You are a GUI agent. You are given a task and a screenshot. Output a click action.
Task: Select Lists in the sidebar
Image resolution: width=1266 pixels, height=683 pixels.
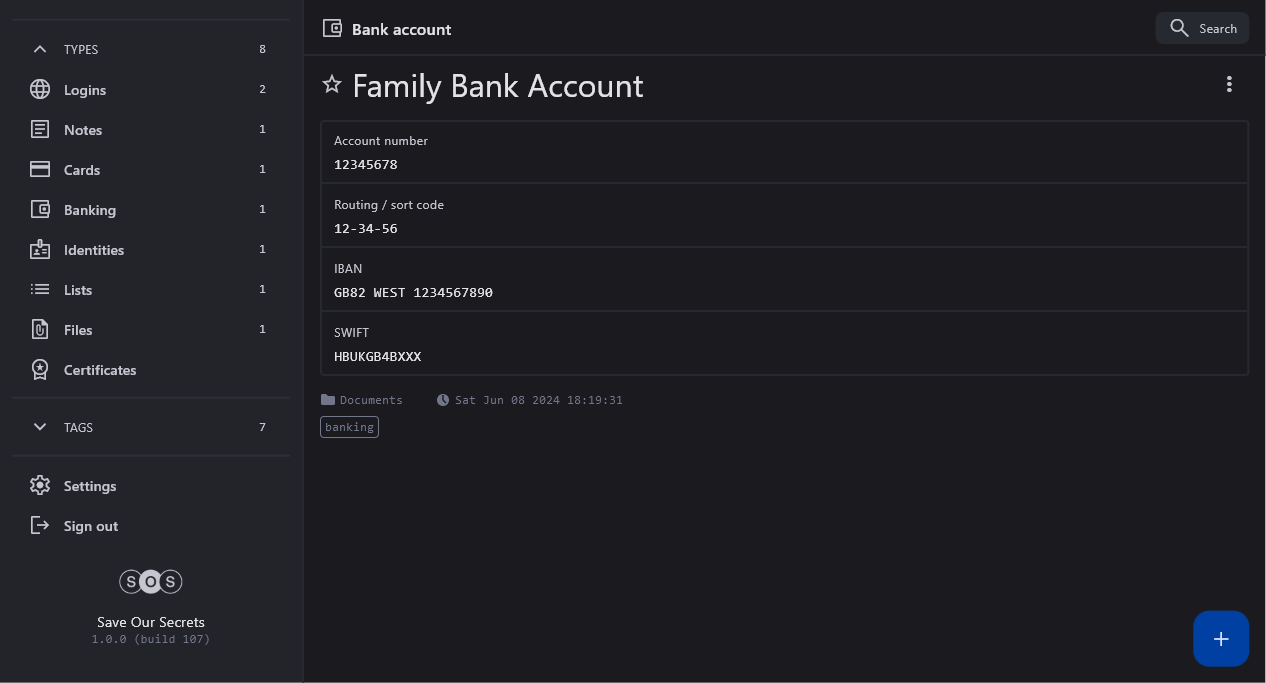[78, 290]
